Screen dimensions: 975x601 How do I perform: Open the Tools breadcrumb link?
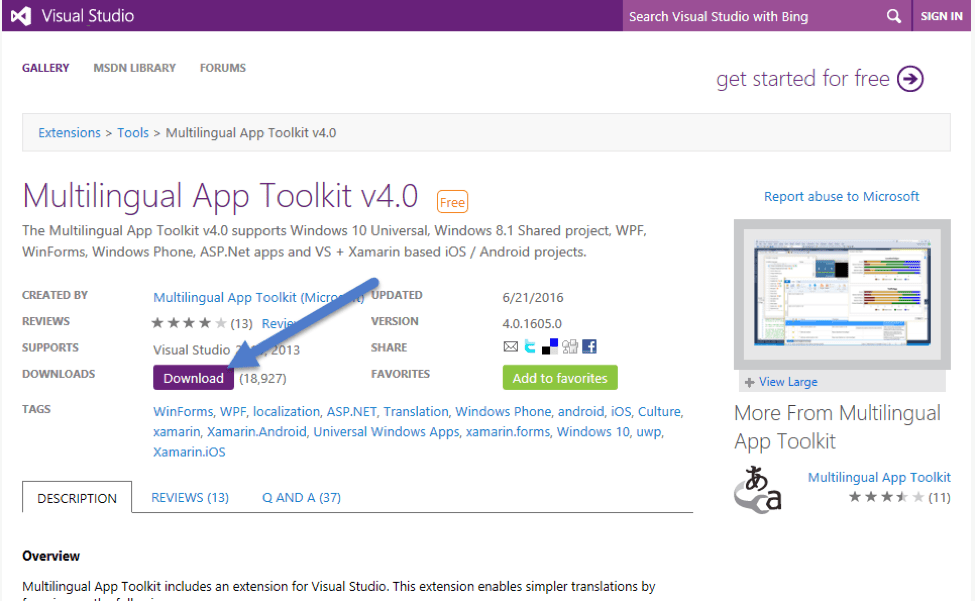133,133
